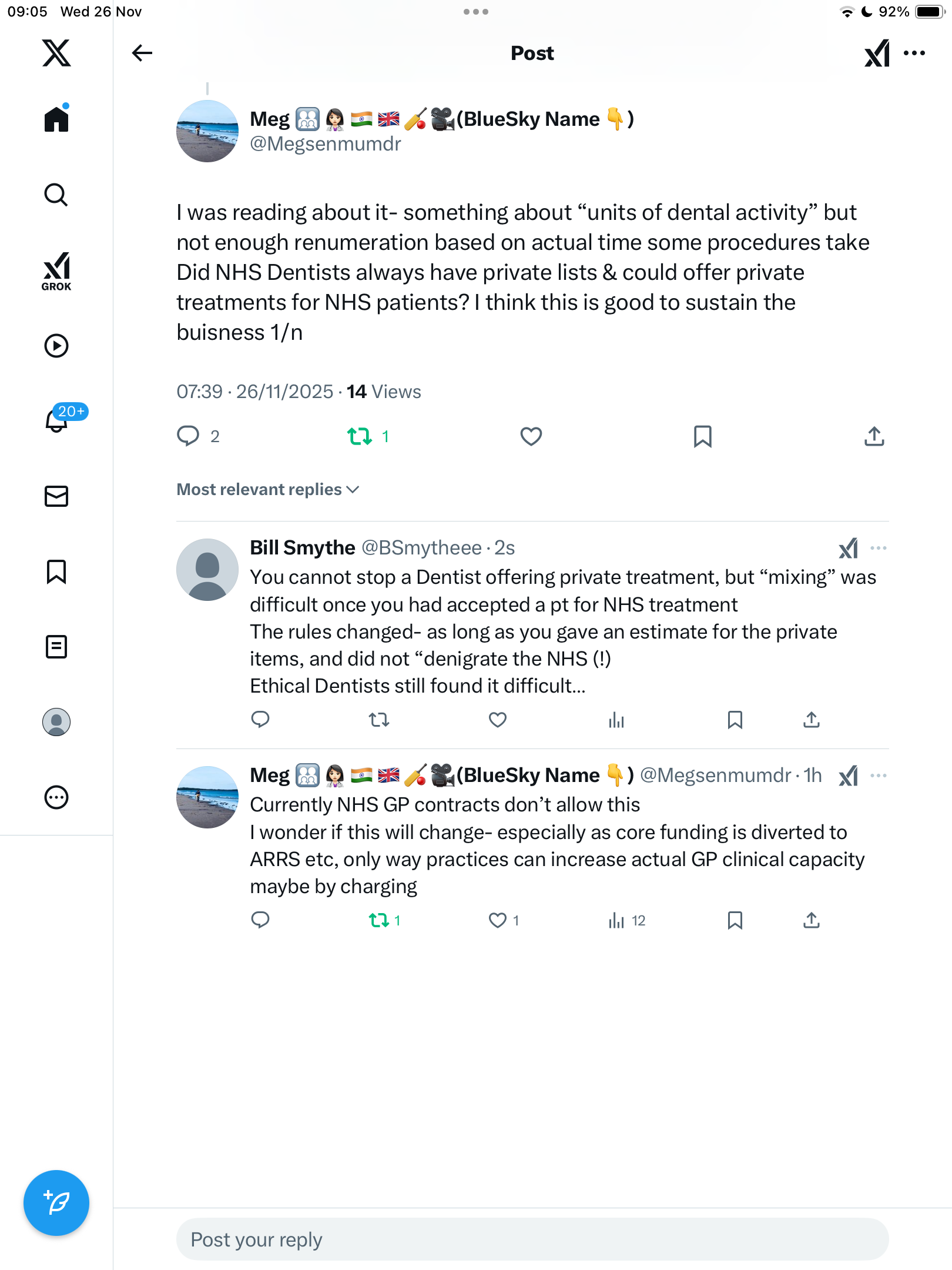Open more options for Bill Smythe's reply

click(878, 548)
